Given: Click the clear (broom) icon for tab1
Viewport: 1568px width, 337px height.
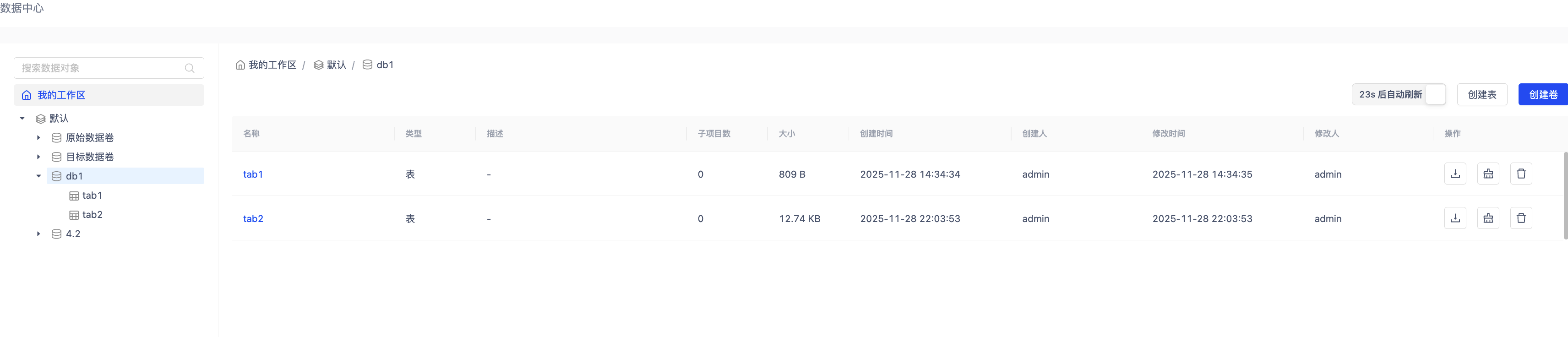Looking at the screenshot, I should click(1488, 174).
